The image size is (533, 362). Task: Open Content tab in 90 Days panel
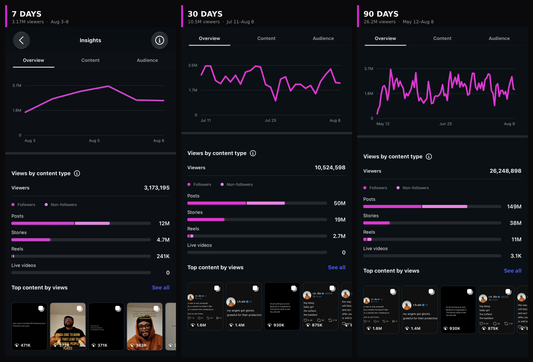[x=442, y=38]
